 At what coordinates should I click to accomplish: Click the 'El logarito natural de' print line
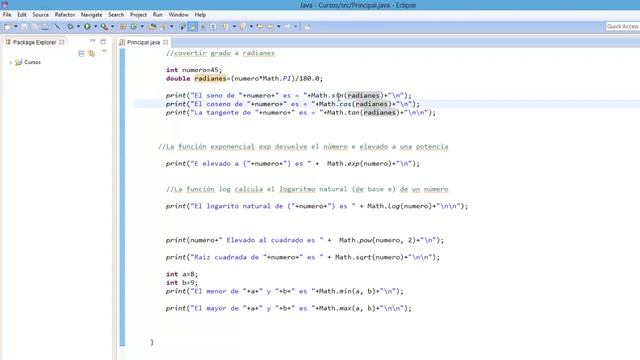(x=317, y=206)
